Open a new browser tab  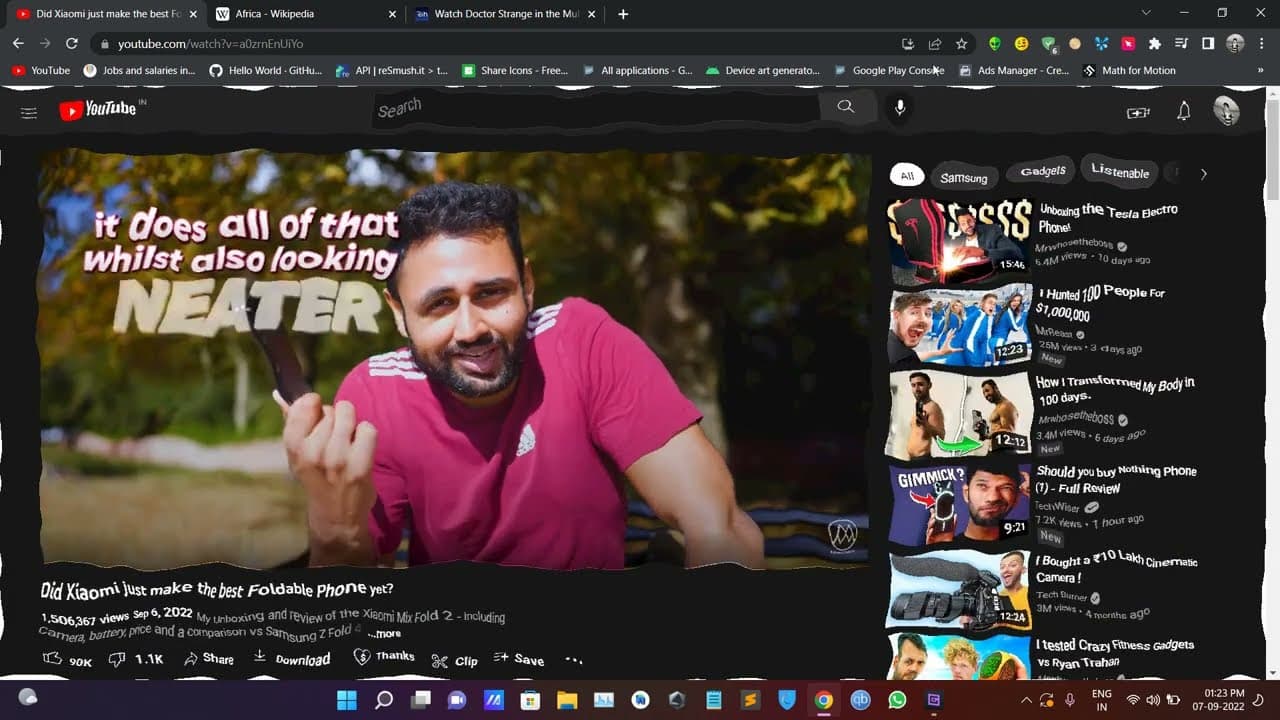click(623, 14)
